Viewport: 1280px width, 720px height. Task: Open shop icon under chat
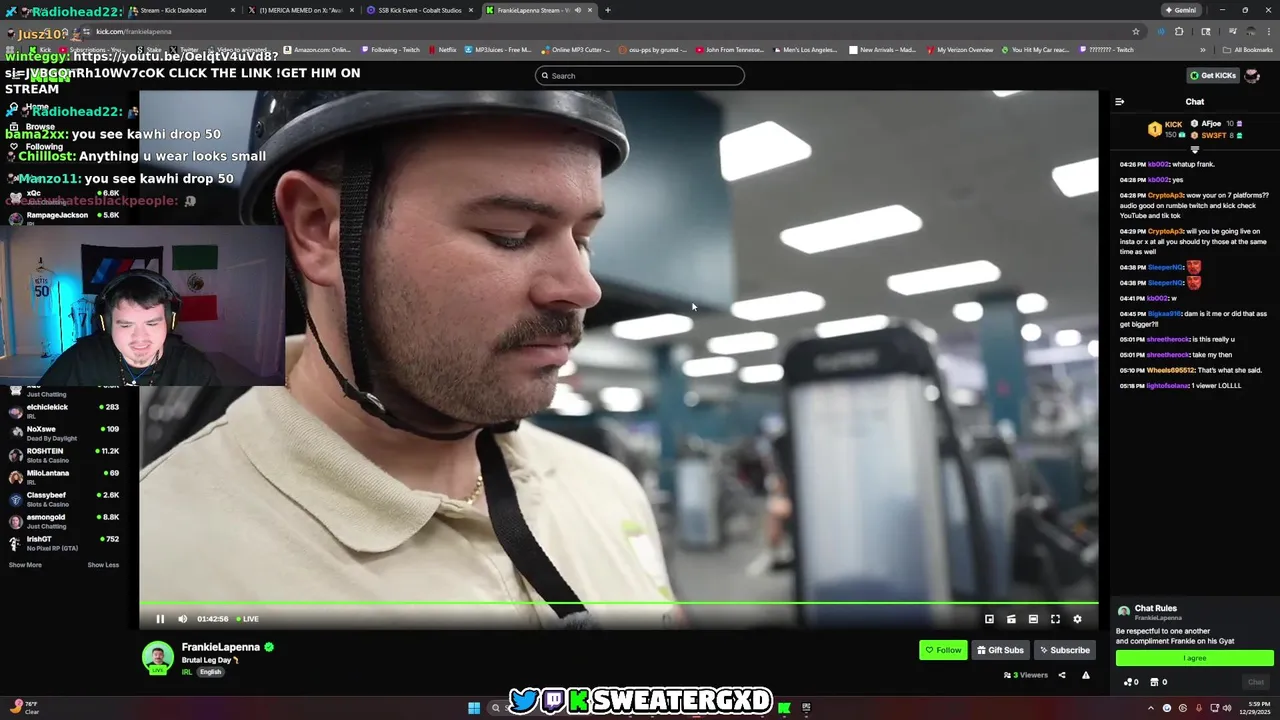(x=1159, y=682)
